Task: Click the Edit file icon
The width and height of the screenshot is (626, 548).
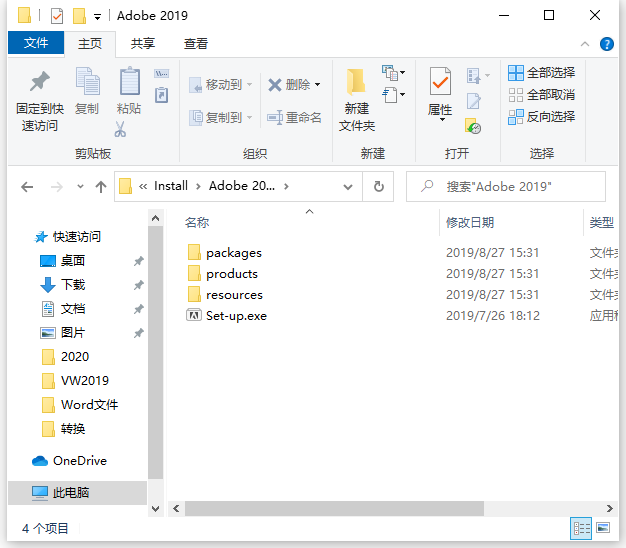Action: pyautogui.click(x=474, y=101)
